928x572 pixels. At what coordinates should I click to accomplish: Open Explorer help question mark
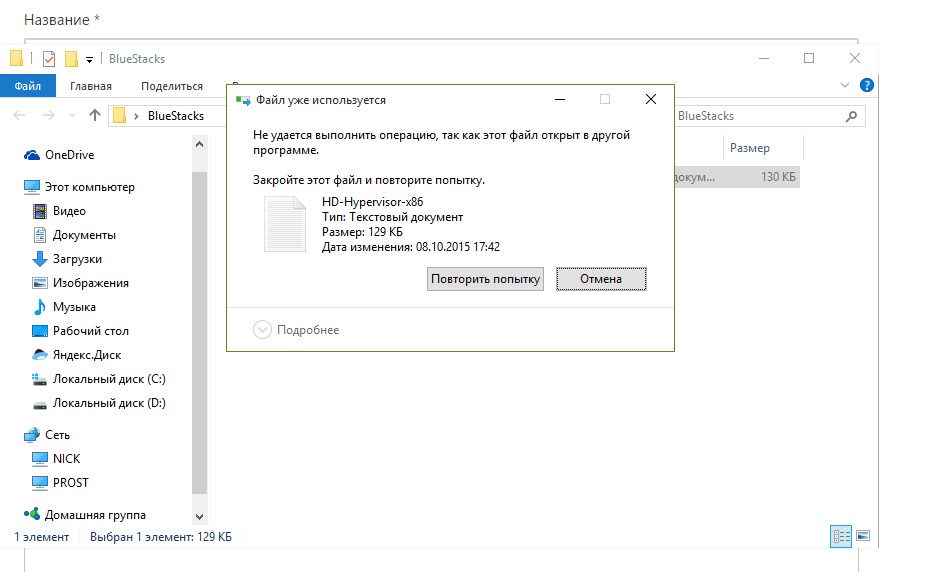866,85
